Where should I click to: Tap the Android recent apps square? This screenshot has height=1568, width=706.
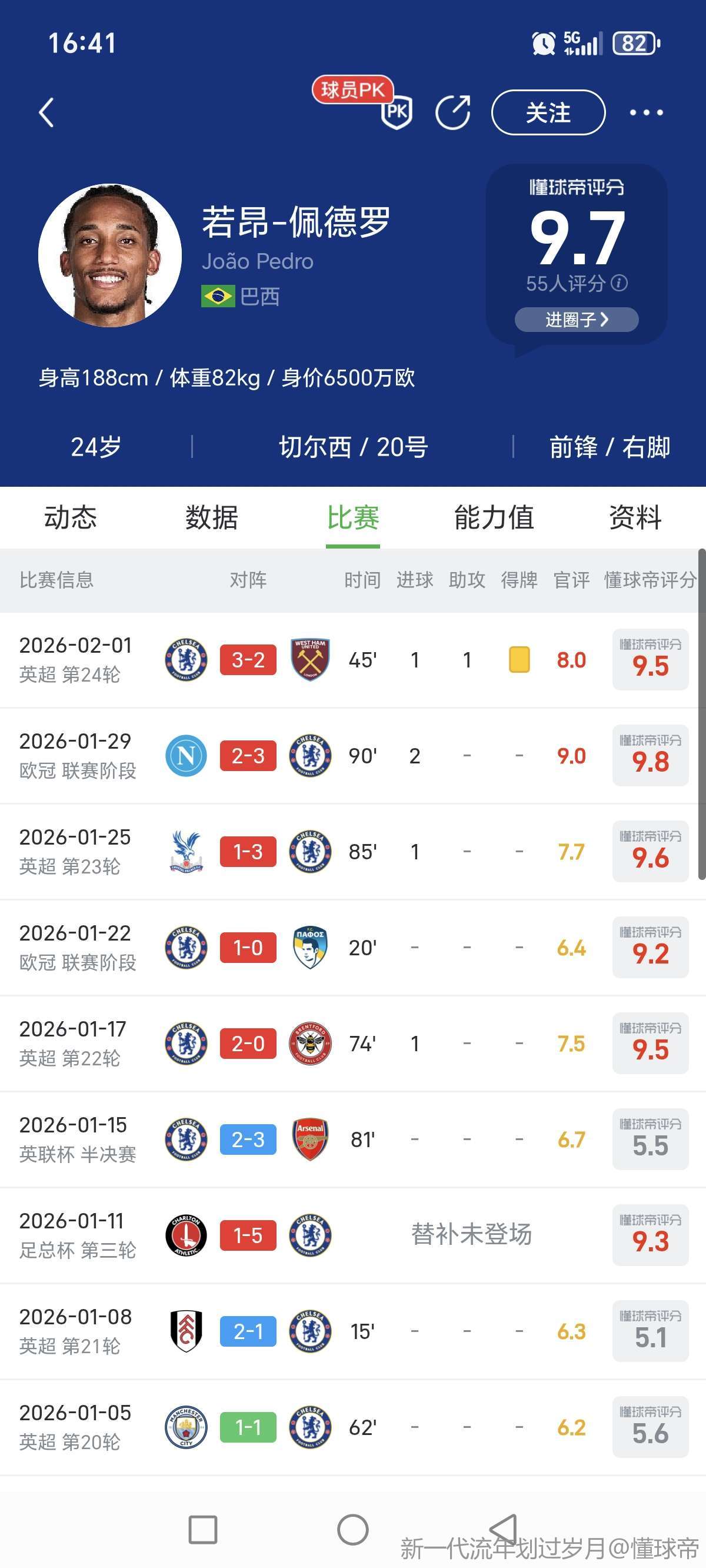[202, 1529]
